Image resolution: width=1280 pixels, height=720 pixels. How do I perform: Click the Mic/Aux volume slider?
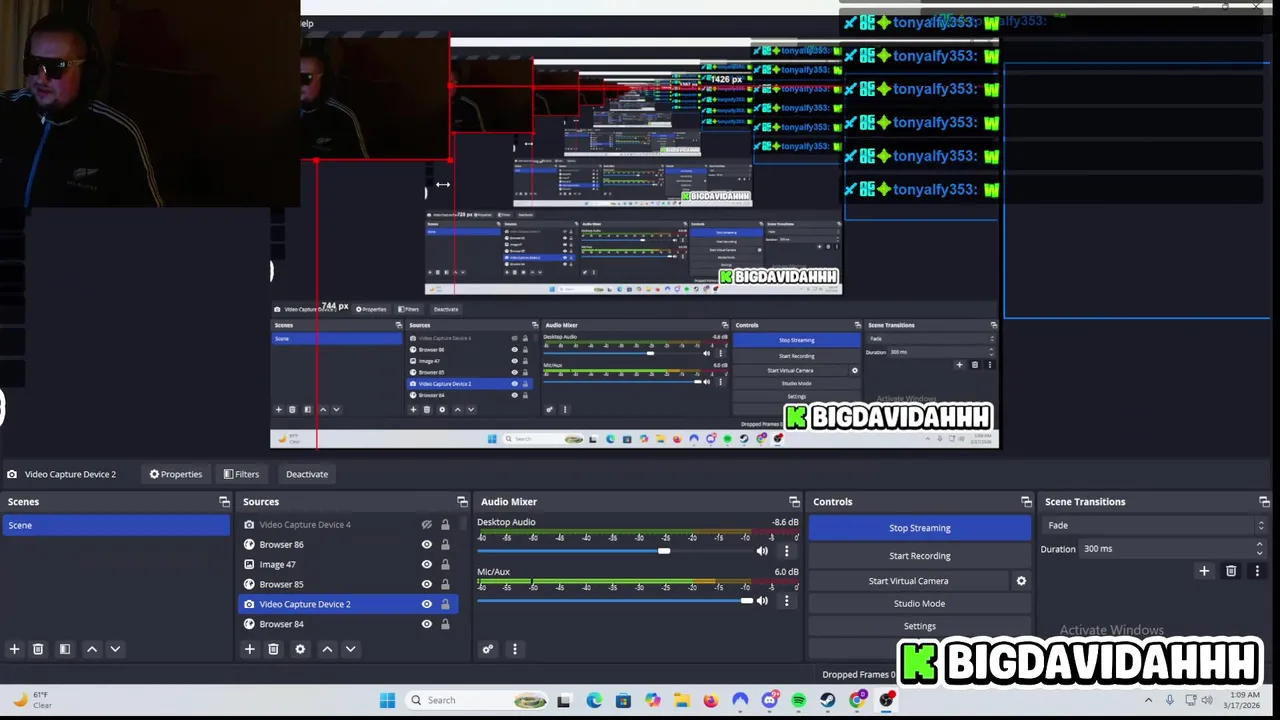615,600
